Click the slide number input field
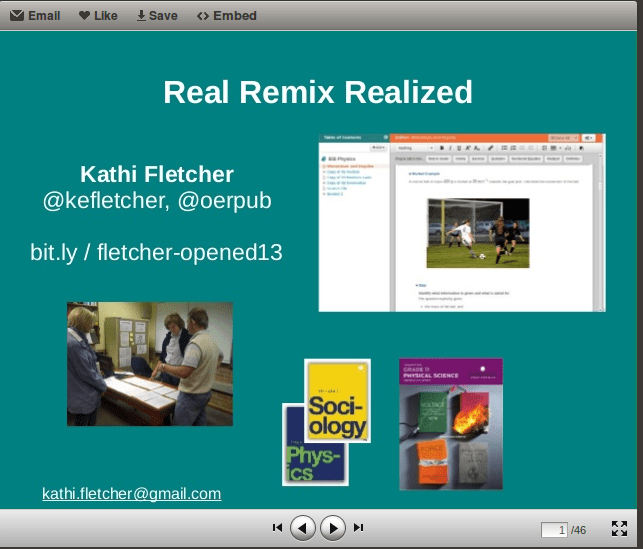 [x=554, y=529]
